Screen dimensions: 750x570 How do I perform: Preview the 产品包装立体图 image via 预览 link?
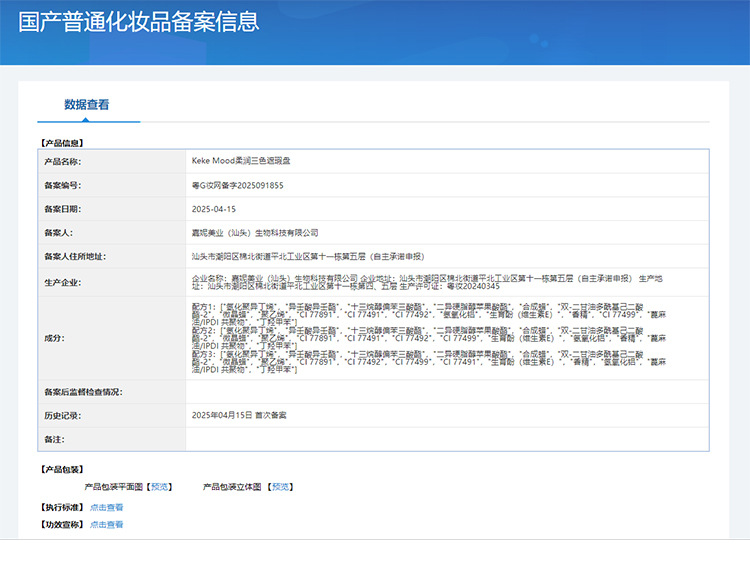(x=280, y=487)
